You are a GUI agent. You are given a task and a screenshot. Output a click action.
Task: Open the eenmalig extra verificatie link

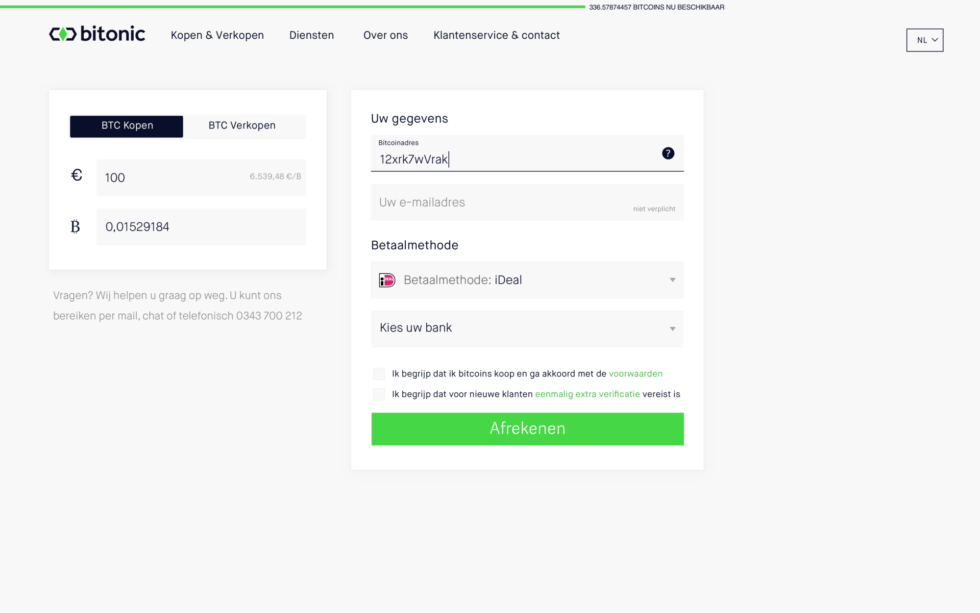587,394
